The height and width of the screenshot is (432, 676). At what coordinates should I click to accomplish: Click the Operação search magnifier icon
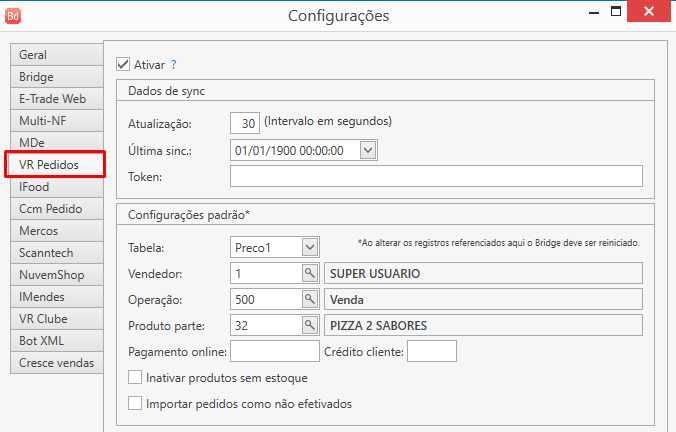pos(310,299)
